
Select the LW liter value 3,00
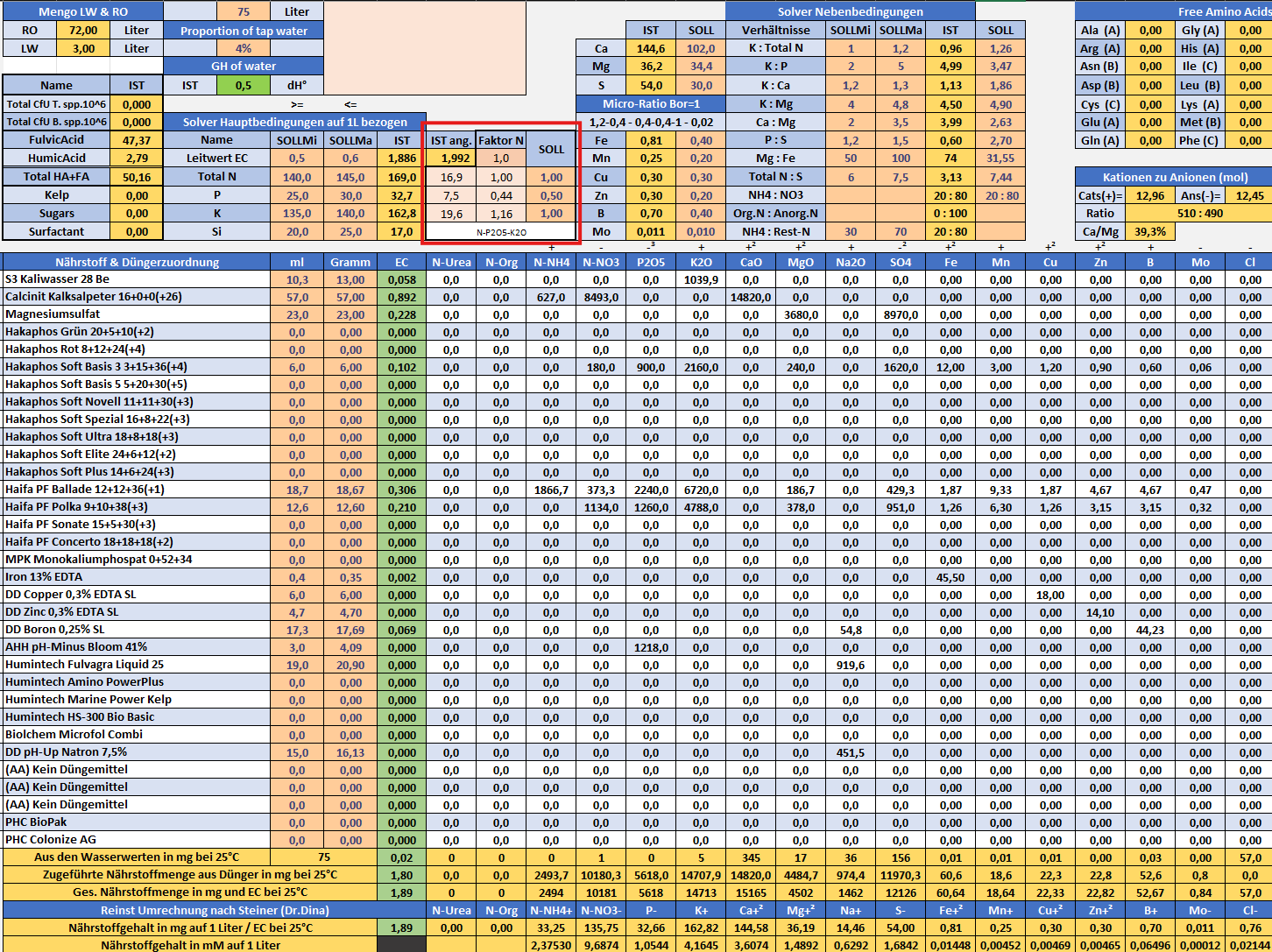coord(83,48)
